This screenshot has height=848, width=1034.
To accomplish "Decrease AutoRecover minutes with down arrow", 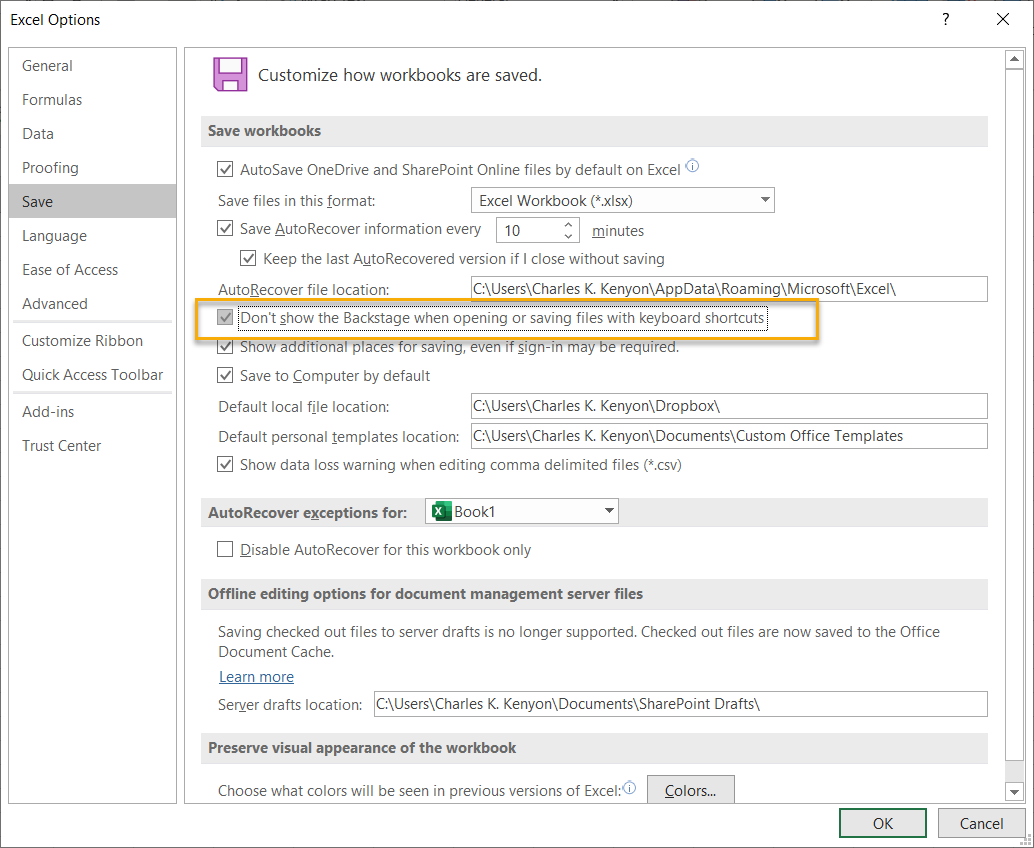I will (x=568, y=236).
